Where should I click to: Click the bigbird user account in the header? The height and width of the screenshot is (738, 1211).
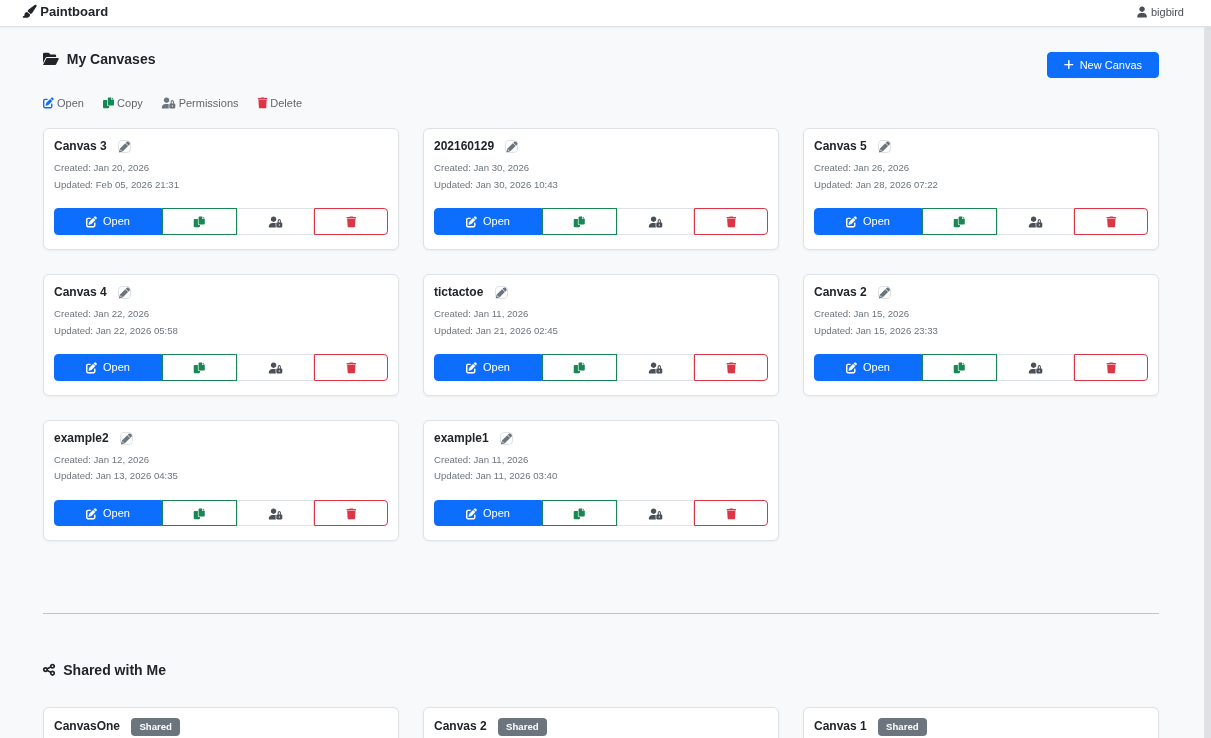(x=1159, y=12)
